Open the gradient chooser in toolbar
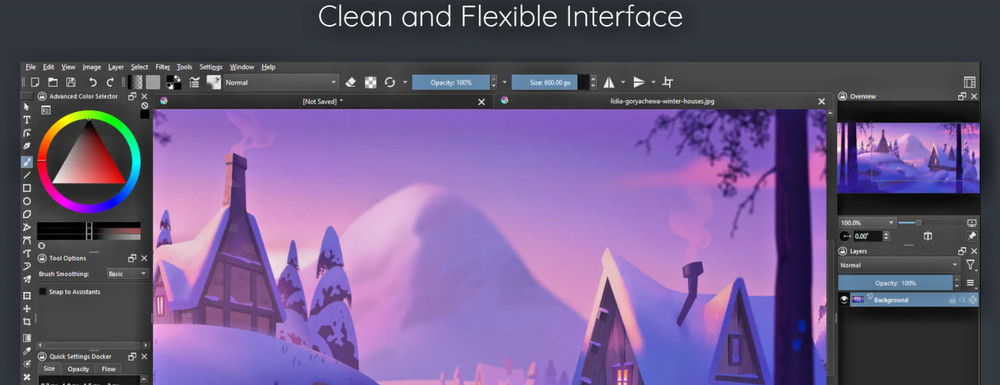The height and width of the screenshot is (385, 1000). tap(135, 82)
